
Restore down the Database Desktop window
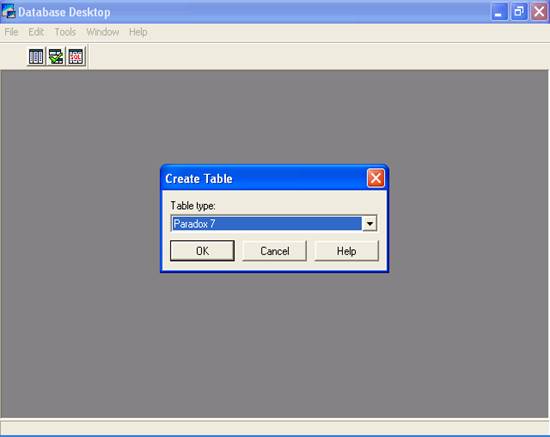tap(519, 12)
